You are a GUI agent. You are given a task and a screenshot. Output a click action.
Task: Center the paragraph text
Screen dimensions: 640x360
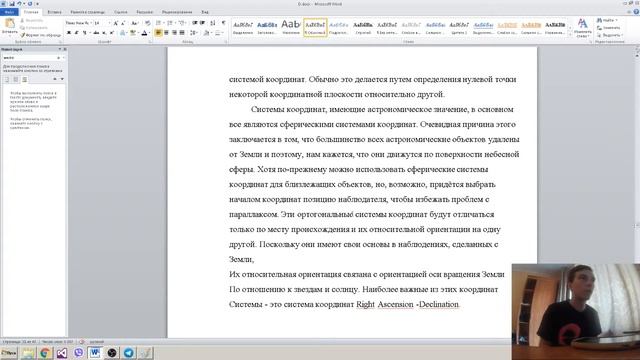pyautogui.click(x=166, y=33)
